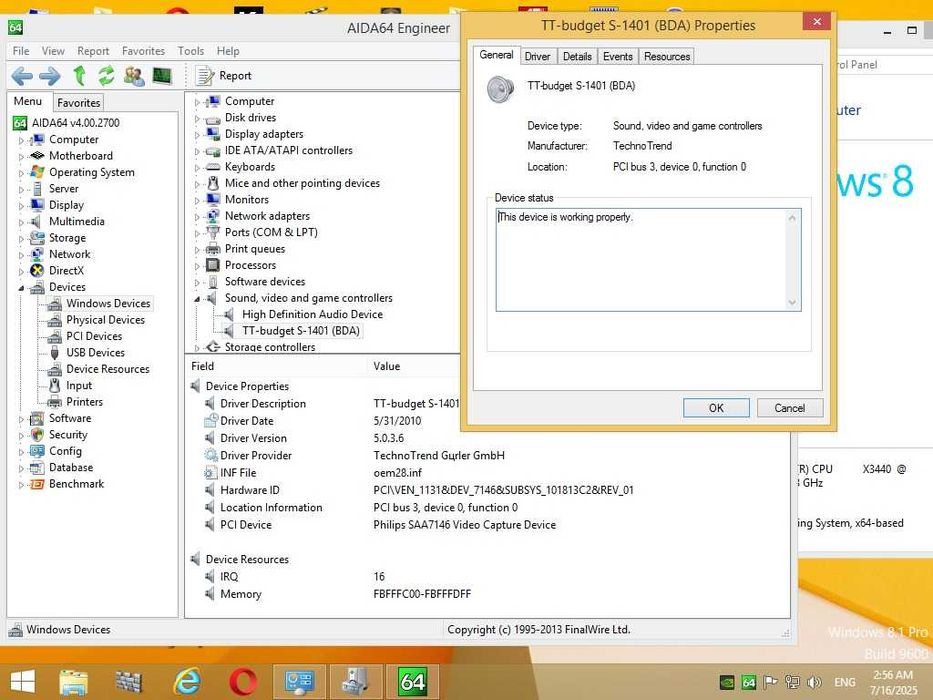Click OK in the Properties dialog
The height and width of the screenshot is (700, 933).
tap(716, 408)
